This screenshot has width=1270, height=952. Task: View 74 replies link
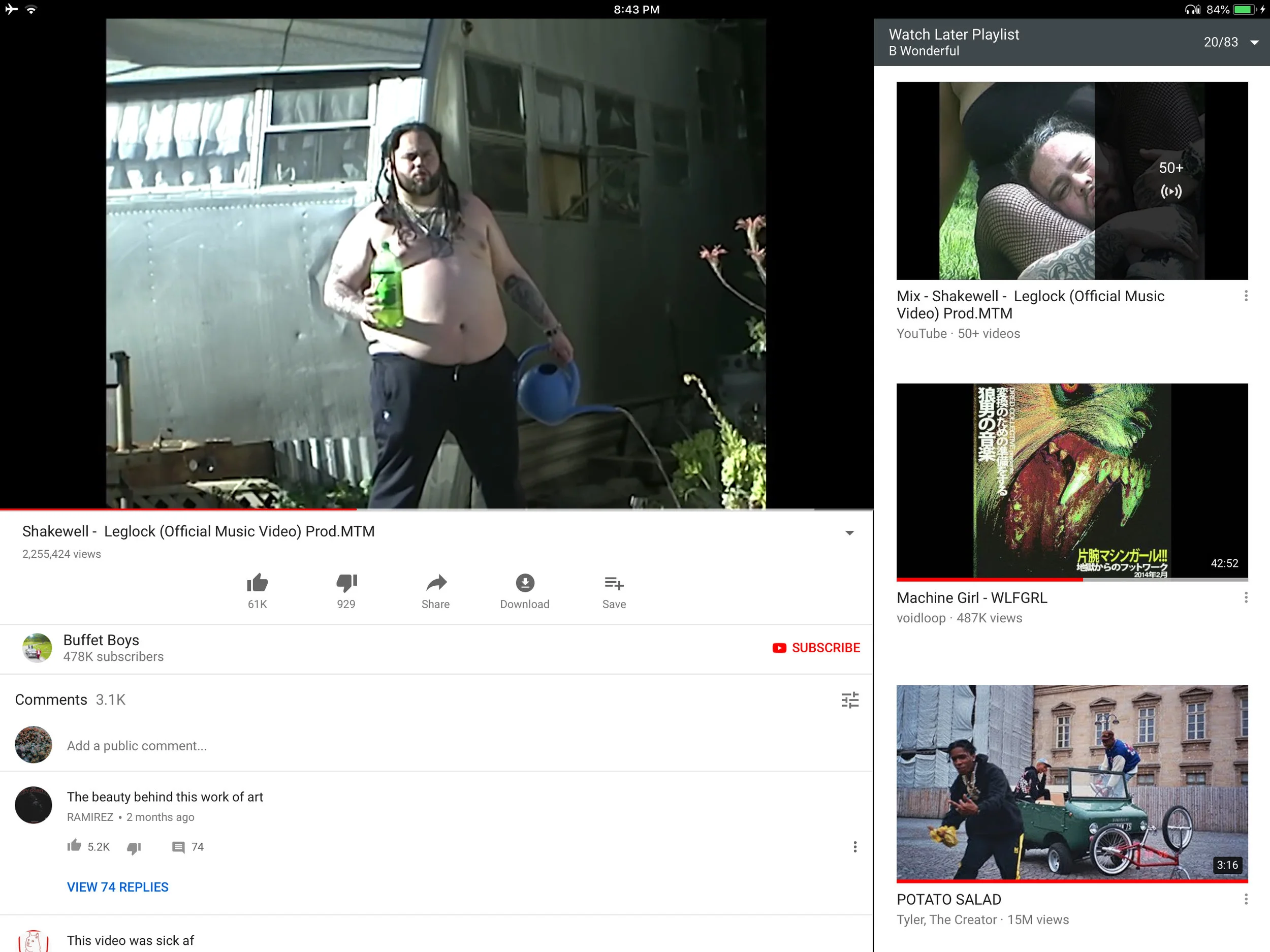(118, 887)
